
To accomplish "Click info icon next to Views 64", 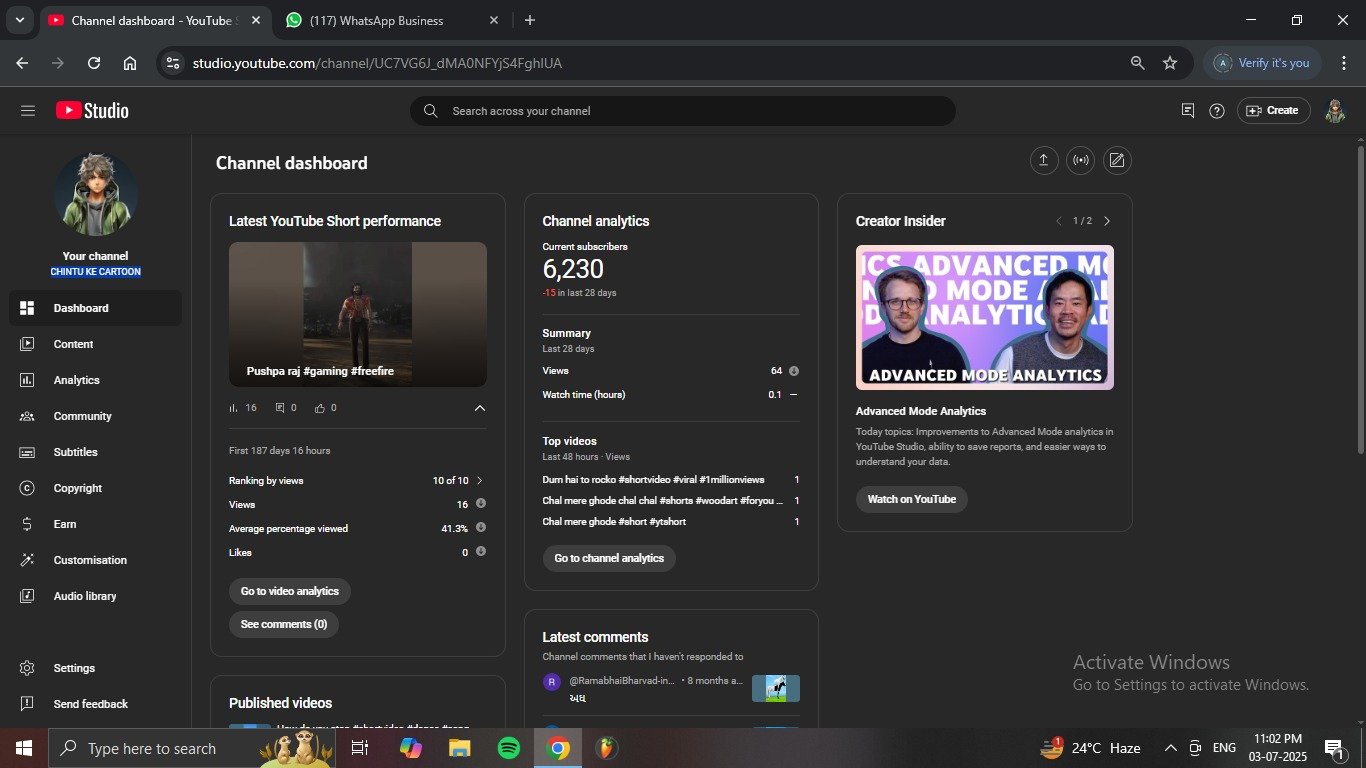I will tap(794, 371).
